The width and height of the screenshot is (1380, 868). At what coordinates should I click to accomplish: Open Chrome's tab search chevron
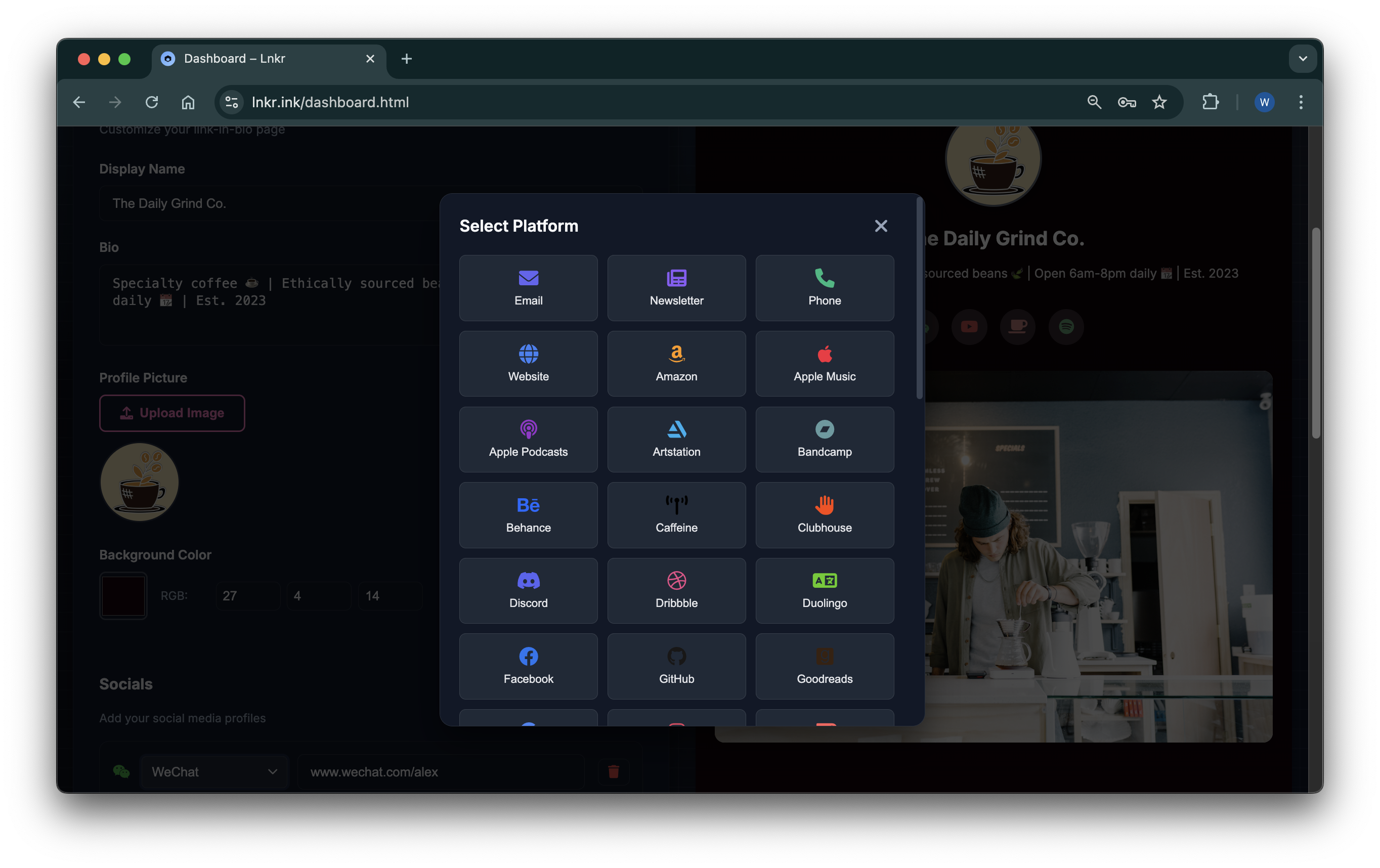click(x=1302, y=59)
